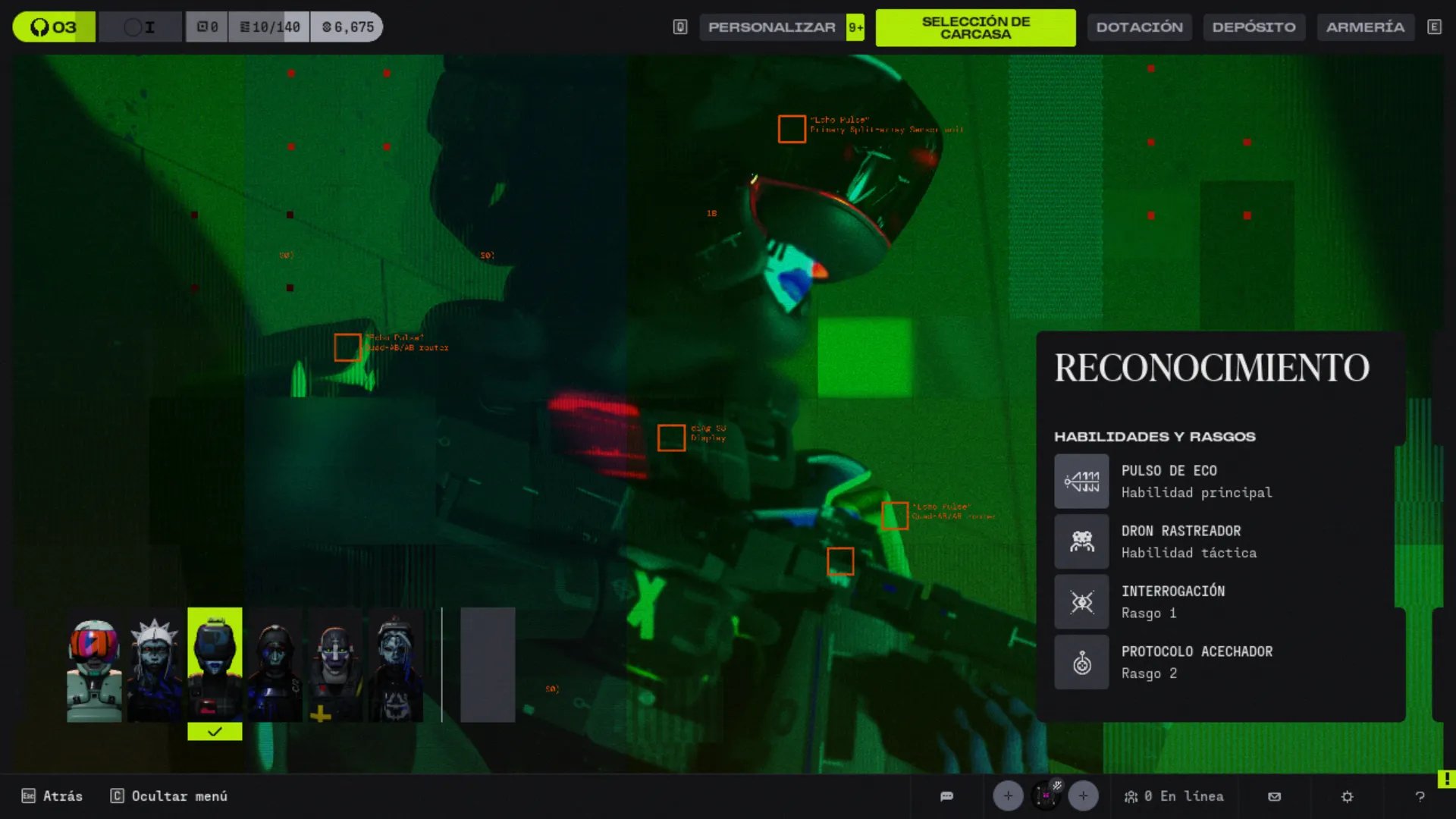
Task: Click the help question mark icon
Action: coord(1420,796)
